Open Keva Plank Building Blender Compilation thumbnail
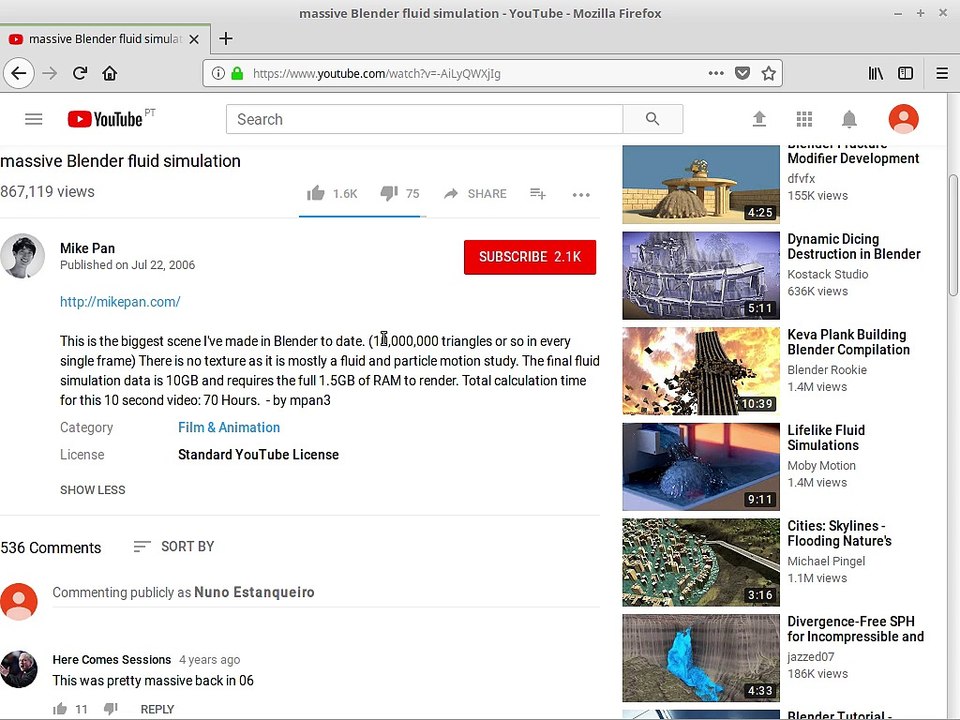Viewport: 960px width, 720px height. pos(701,371)
